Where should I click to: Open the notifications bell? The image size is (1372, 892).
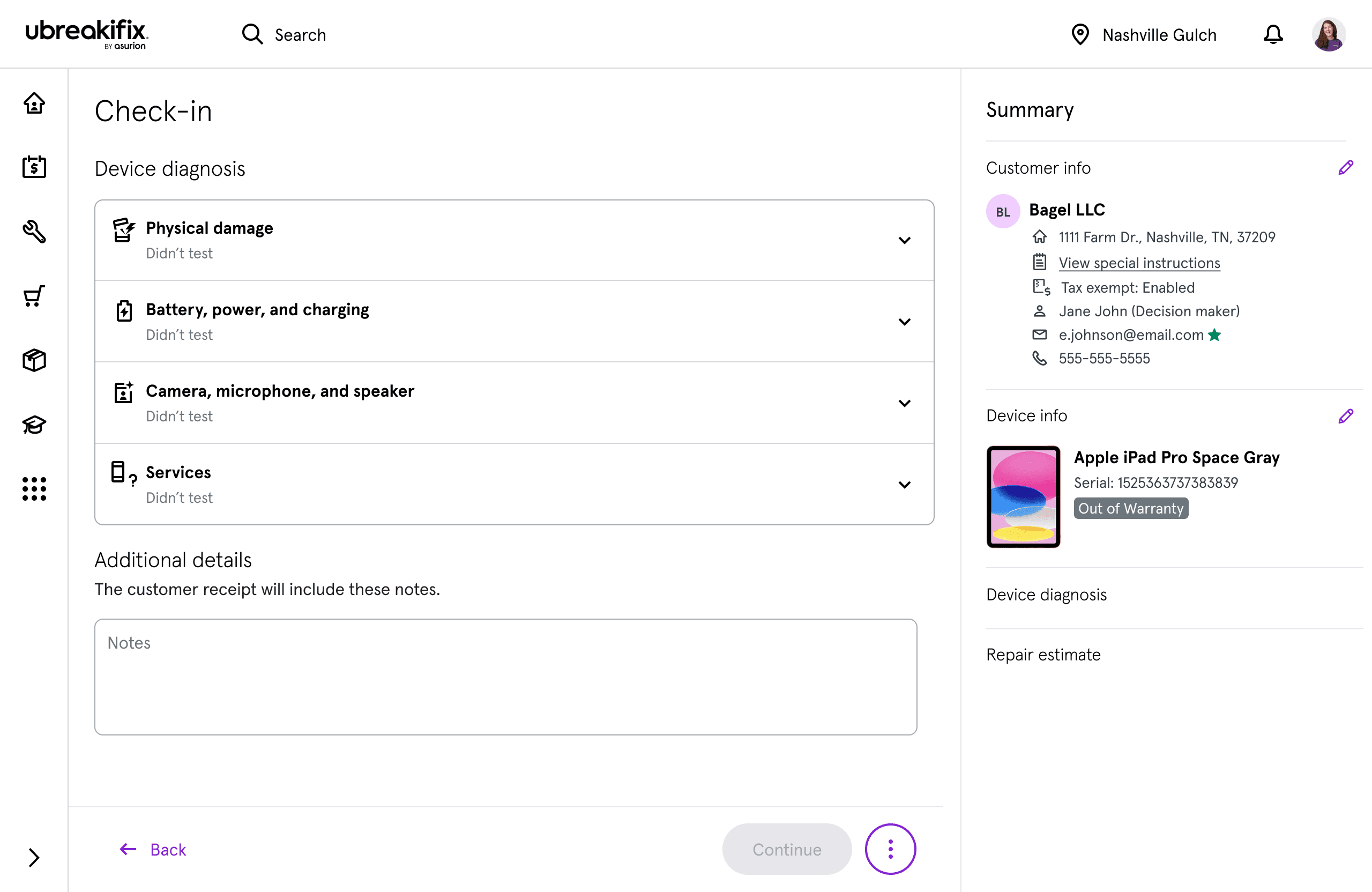tap(1273, 35)
